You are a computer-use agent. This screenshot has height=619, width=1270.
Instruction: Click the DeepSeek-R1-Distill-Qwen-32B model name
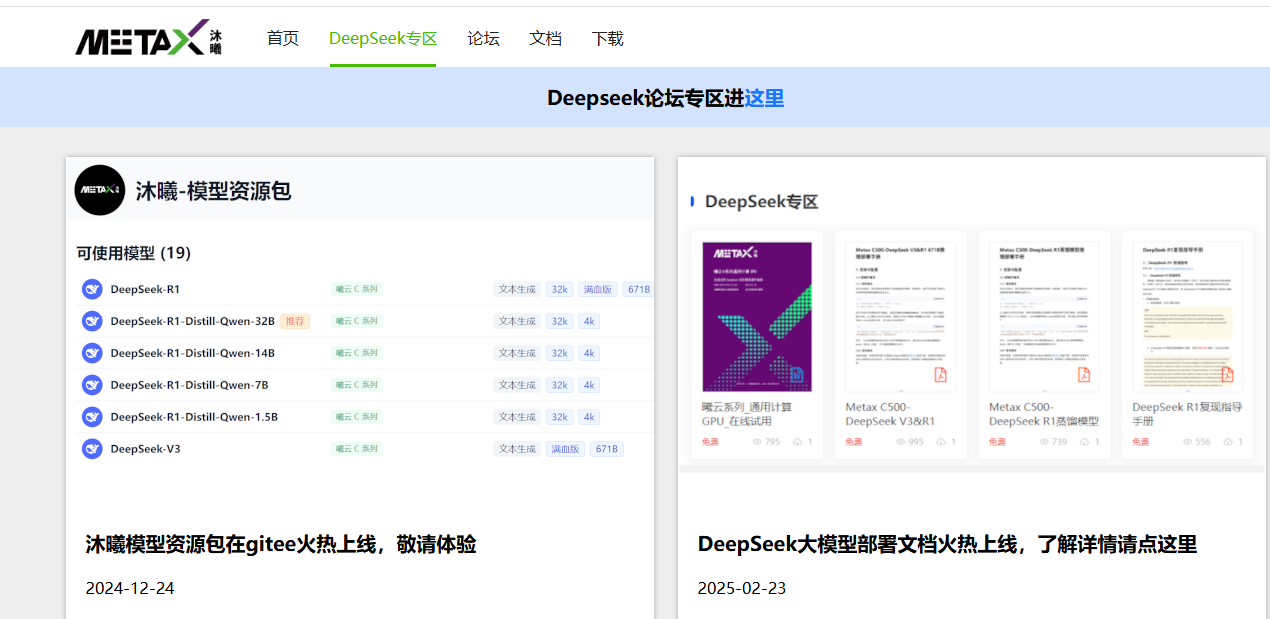pyautogui.click(x=192, y=321)
